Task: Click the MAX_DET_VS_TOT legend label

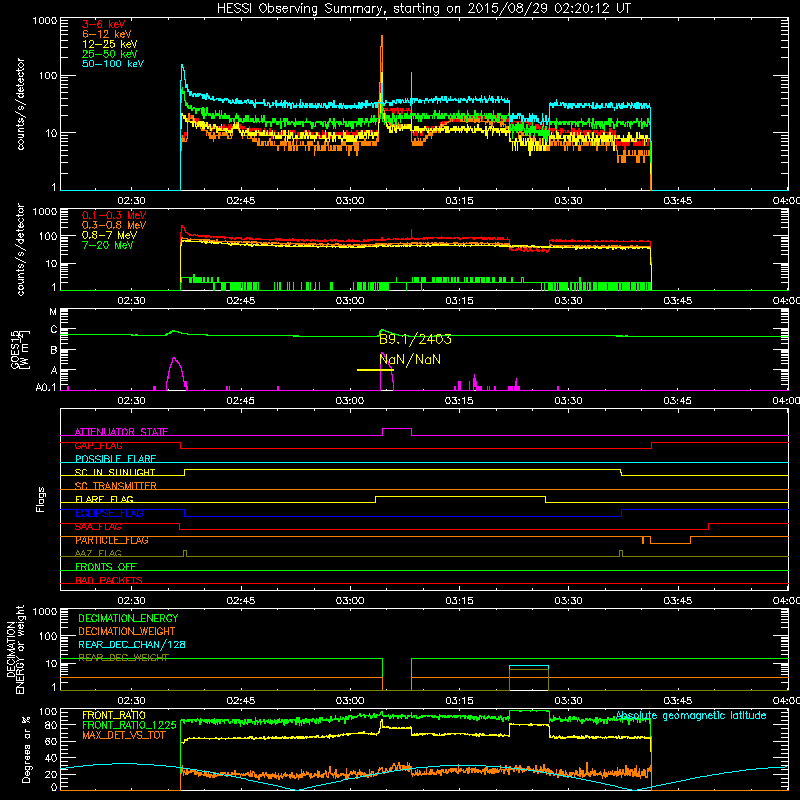Action: (x=123, y=735)
